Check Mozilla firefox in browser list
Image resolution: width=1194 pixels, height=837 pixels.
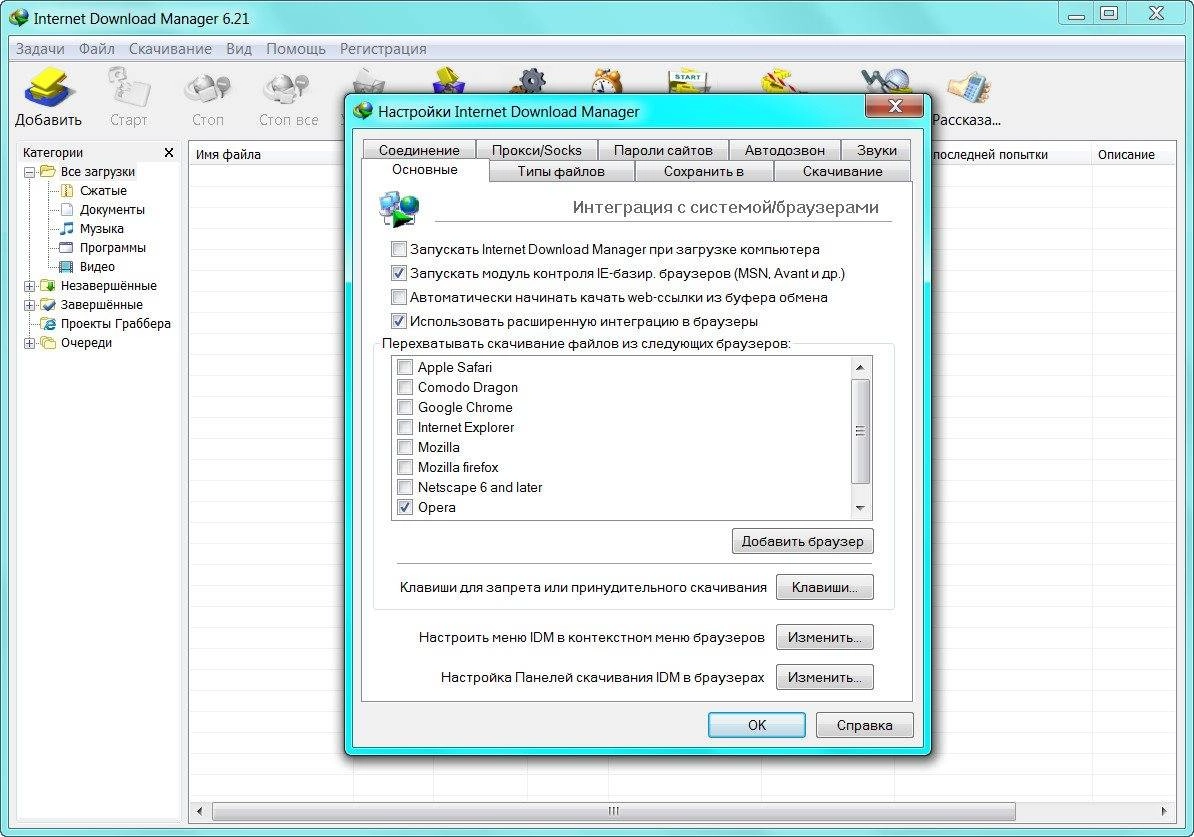(405, 467)
